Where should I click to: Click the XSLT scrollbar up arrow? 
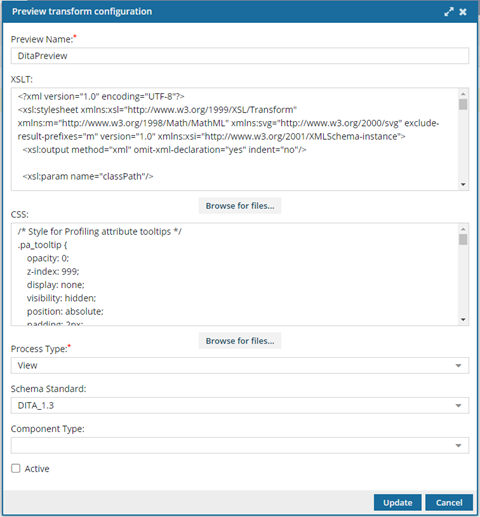(463, 94)
